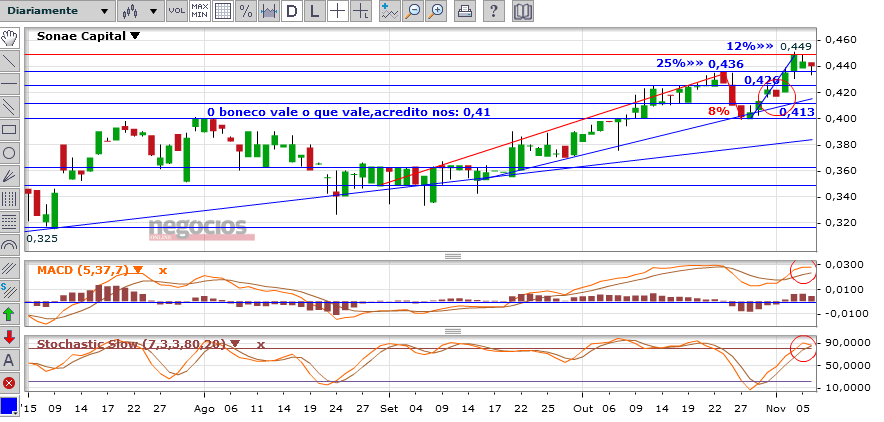This screenshot has height=422, width=884.
Task: Click the red delete drawings icon
Action: pos(10,383)
